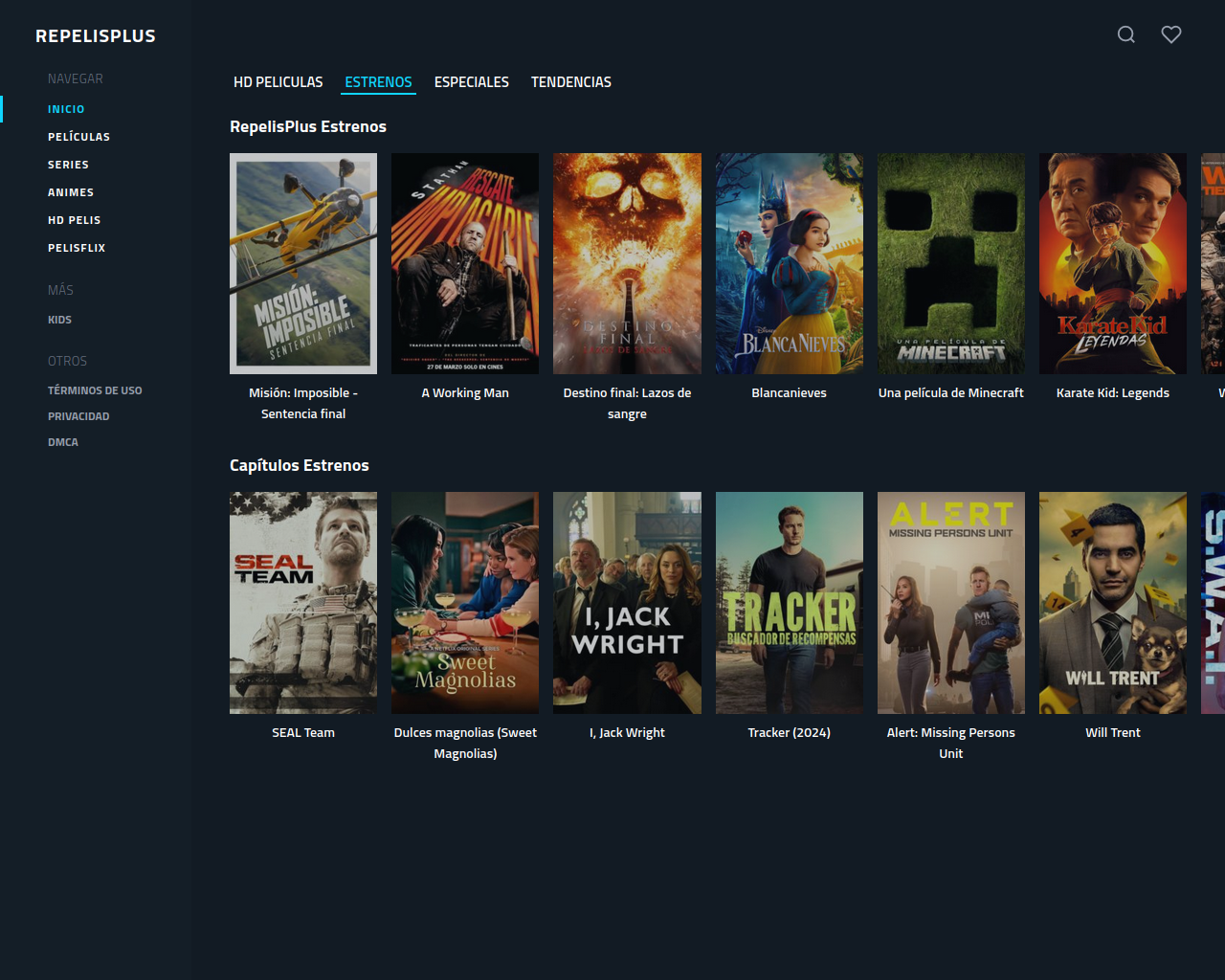The image size is (1225, 980).
Task: Open PELÍCULAS in the sidebar
Action: click(x=79, y=137)
